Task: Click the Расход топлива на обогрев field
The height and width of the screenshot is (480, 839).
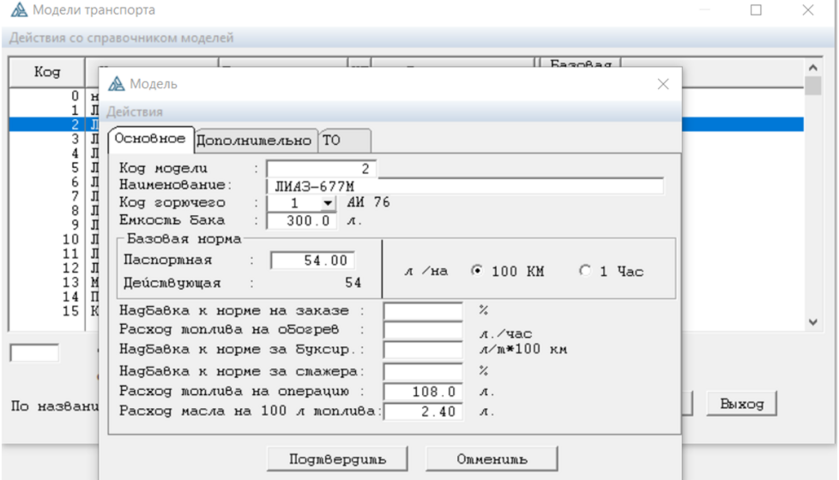Action: pyautogui.click(x=423, y=330)
